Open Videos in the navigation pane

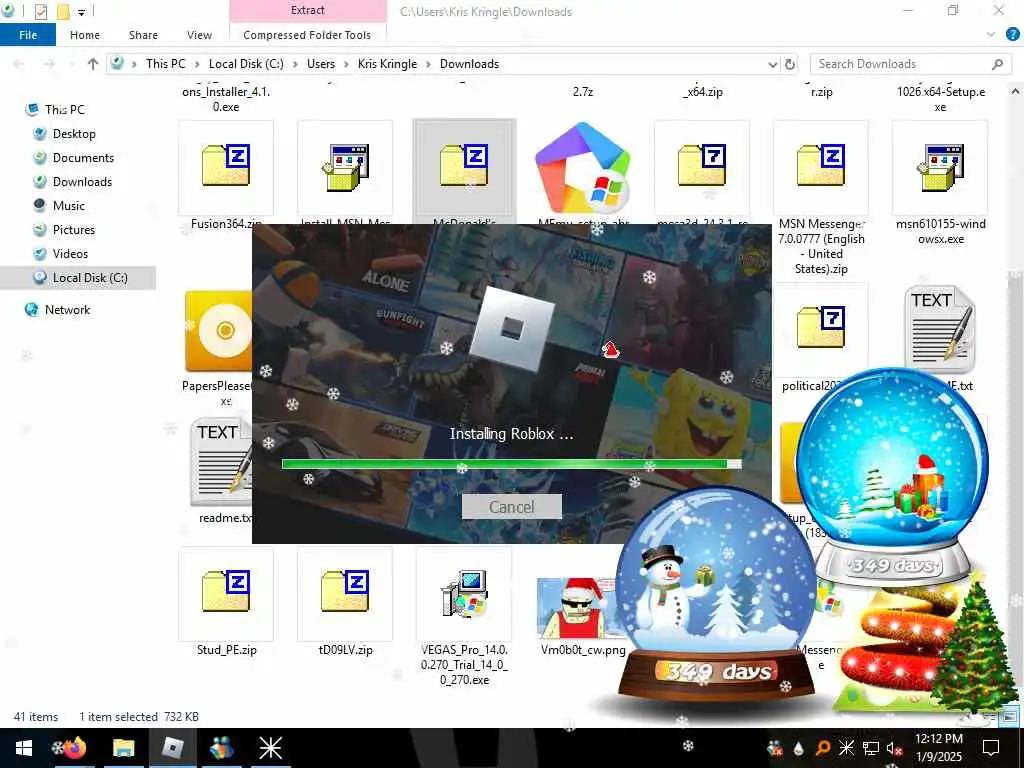[x=70, y=254]
